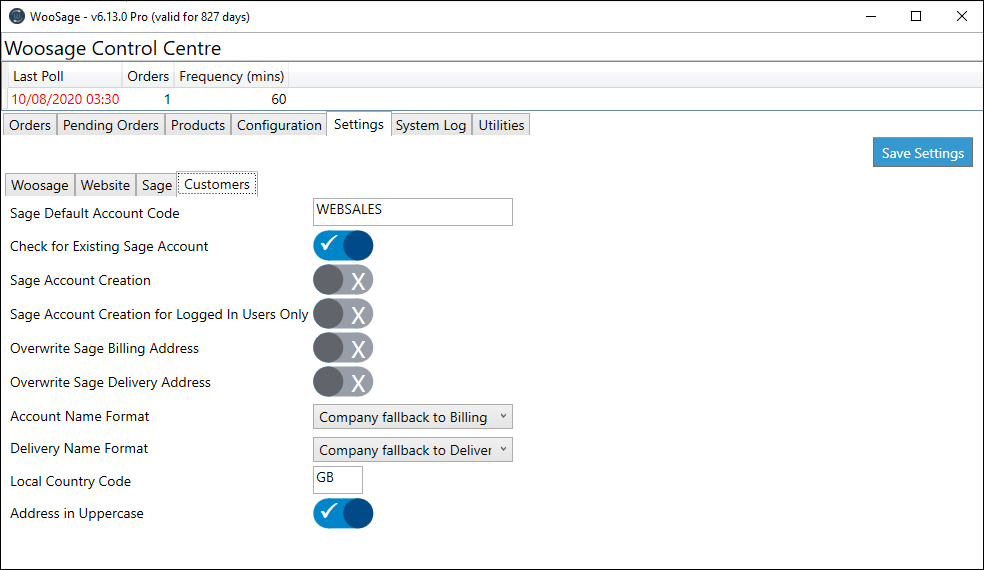Open the Sage settings sub-tab
Viewport: 984px width, 570px height.
(x=157, y=185)
